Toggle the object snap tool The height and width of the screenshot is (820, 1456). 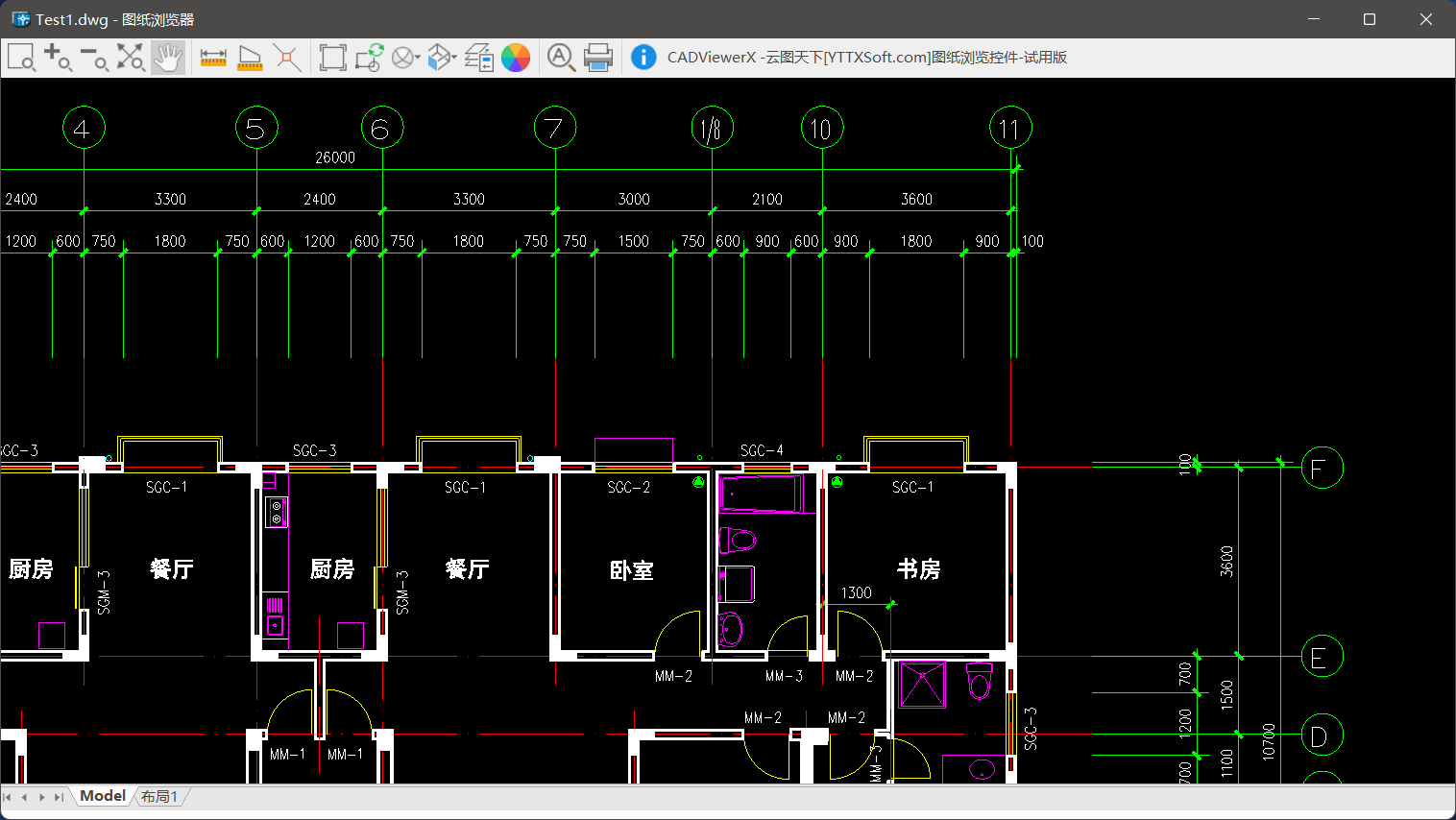click(286, 58)
